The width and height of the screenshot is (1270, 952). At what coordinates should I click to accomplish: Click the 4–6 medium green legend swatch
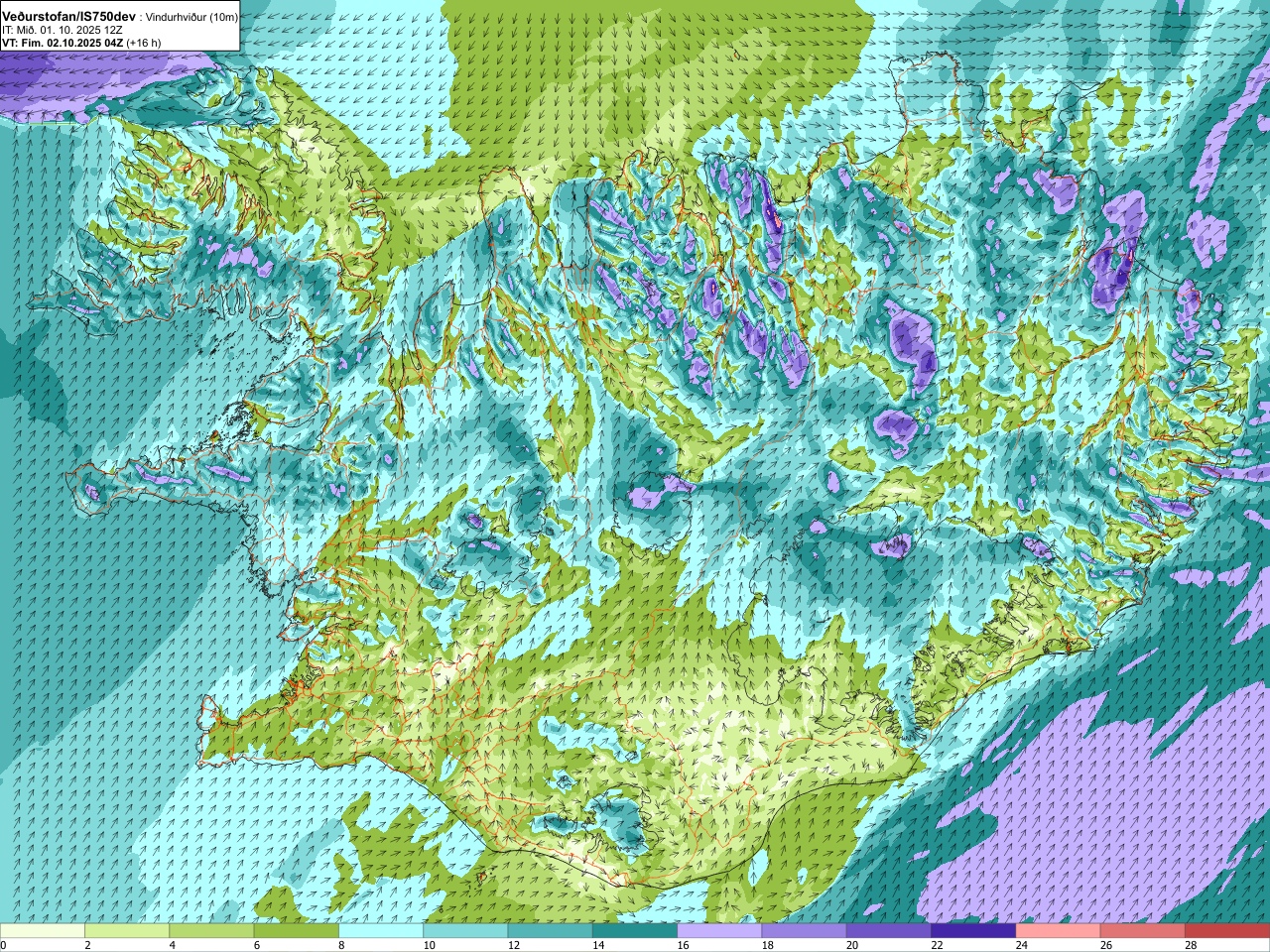[211, 931]
